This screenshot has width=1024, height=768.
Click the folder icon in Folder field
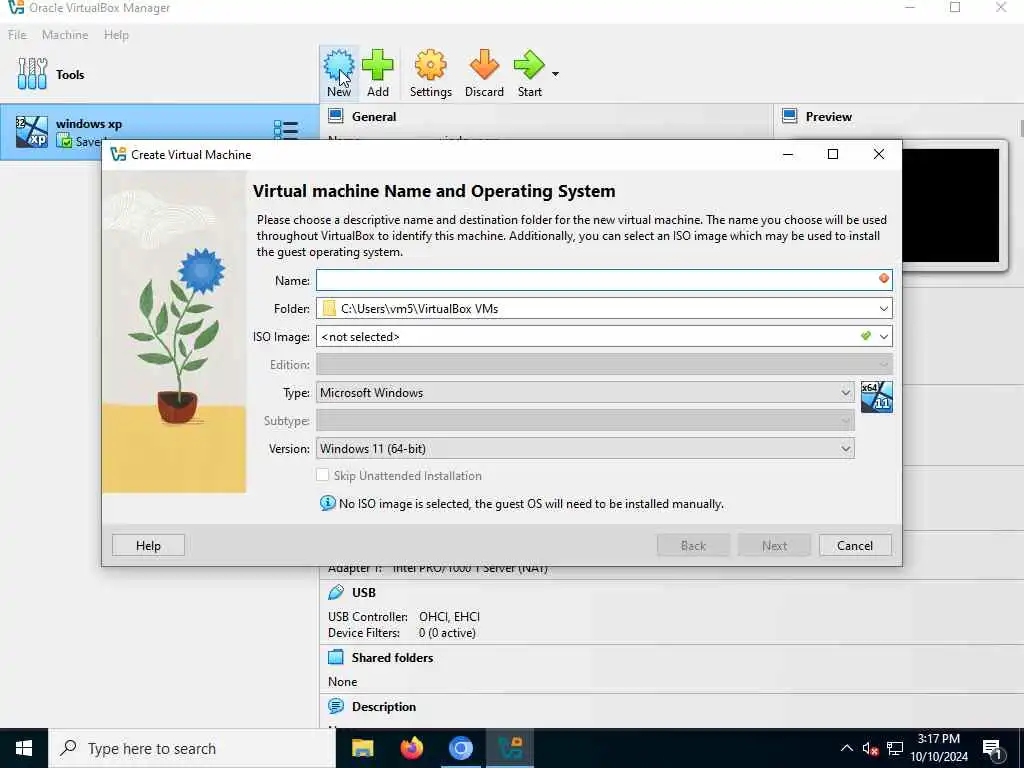[x=329, y=308]
